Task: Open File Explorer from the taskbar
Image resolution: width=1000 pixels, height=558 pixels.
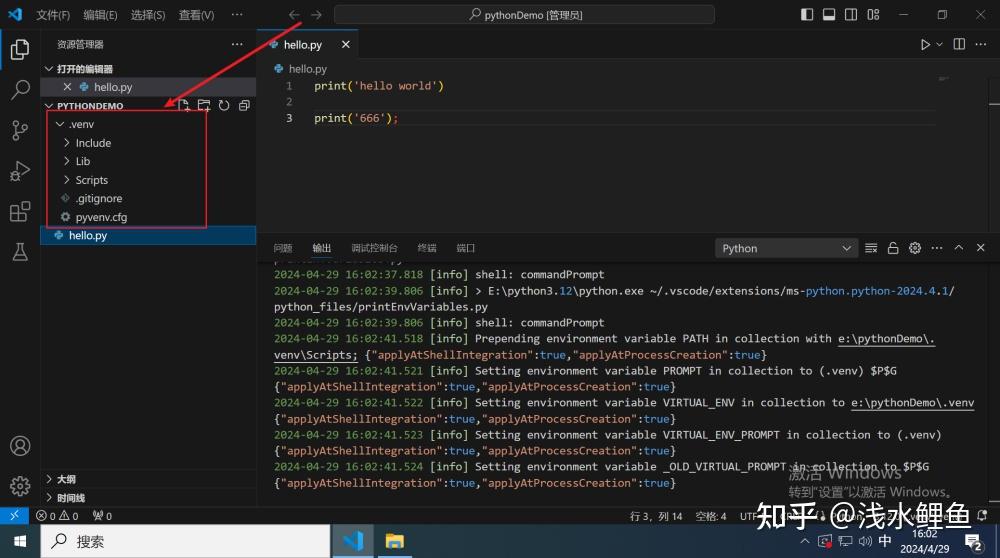Action: pos(395,541)
